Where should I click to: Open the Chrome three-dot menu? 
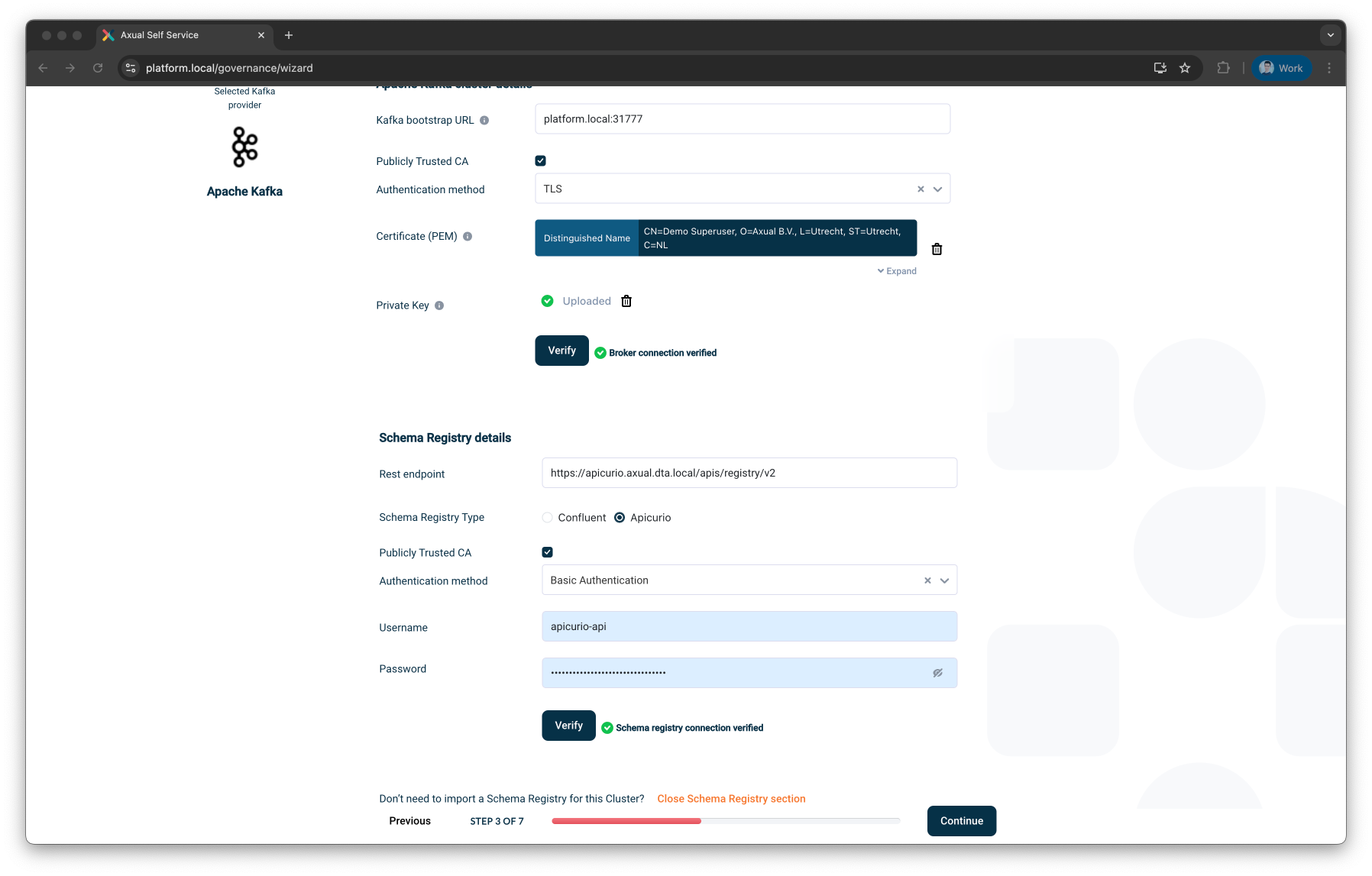[x=1329, y=68]
